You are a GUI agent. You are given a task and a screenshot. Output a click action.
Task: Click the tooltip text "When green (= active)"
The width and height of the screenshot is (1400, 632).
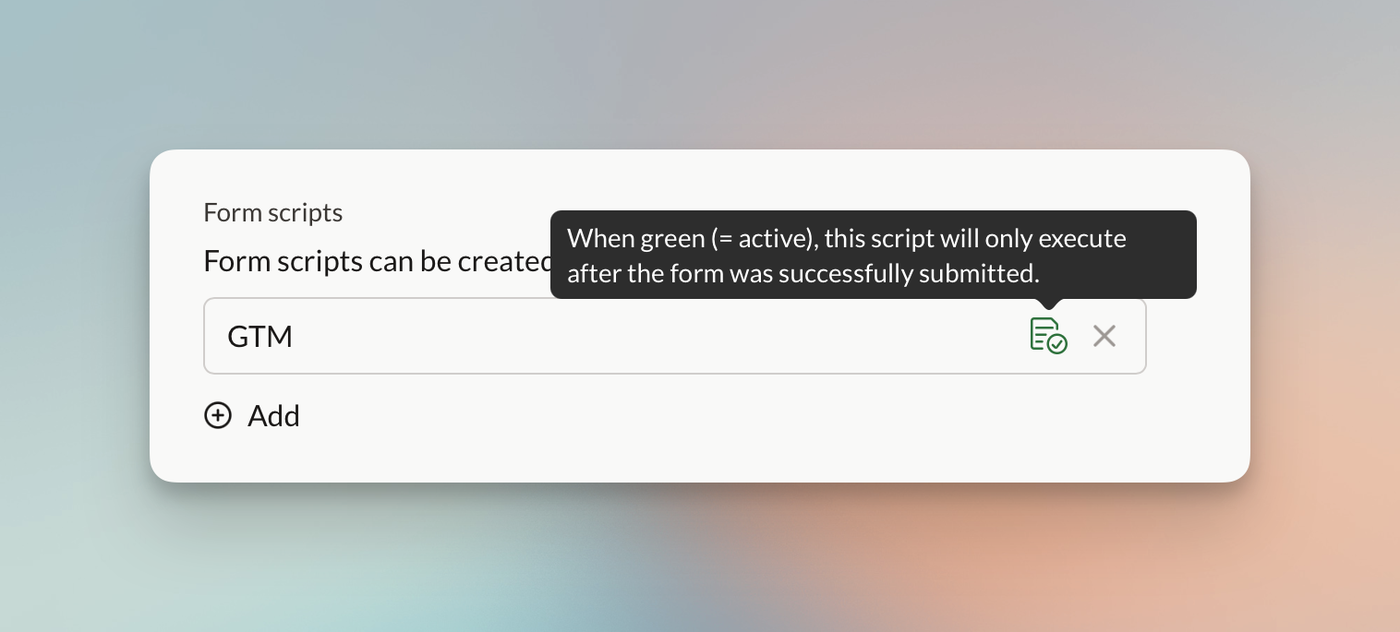click(690, 239)
